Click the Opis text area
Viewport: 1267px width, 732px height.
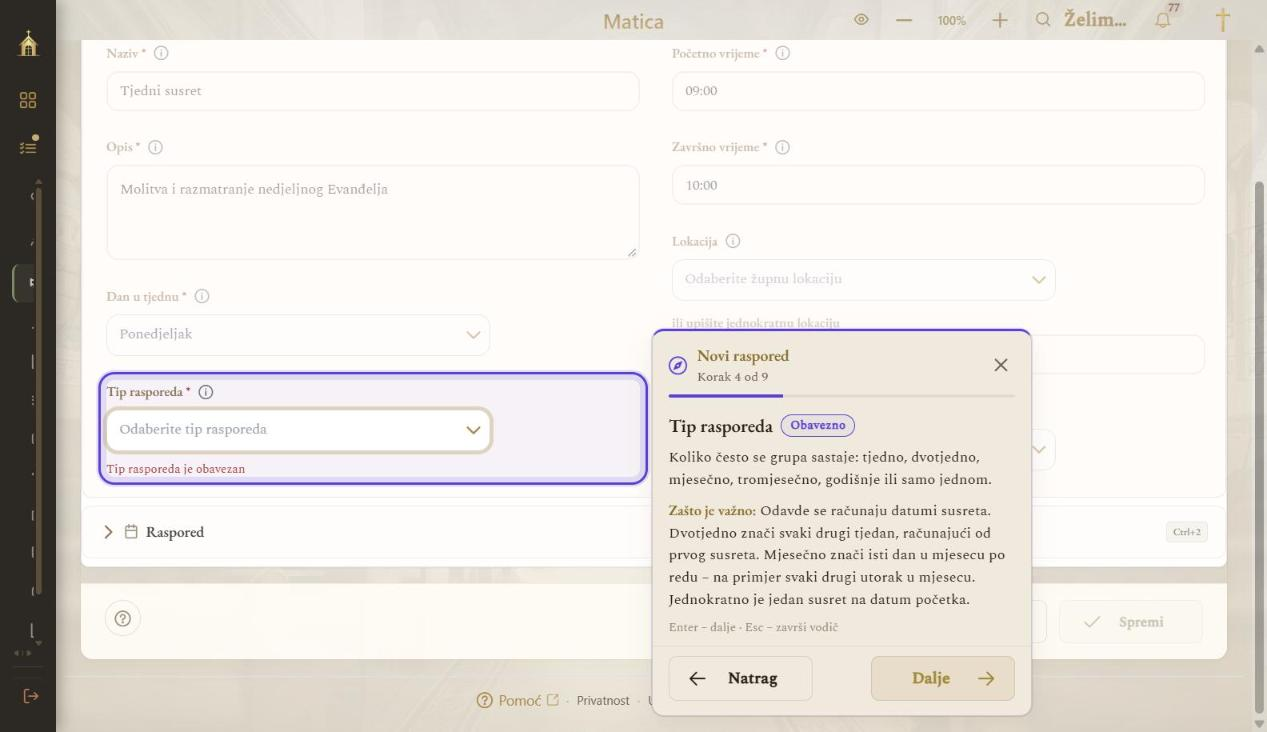pos(373,213)
